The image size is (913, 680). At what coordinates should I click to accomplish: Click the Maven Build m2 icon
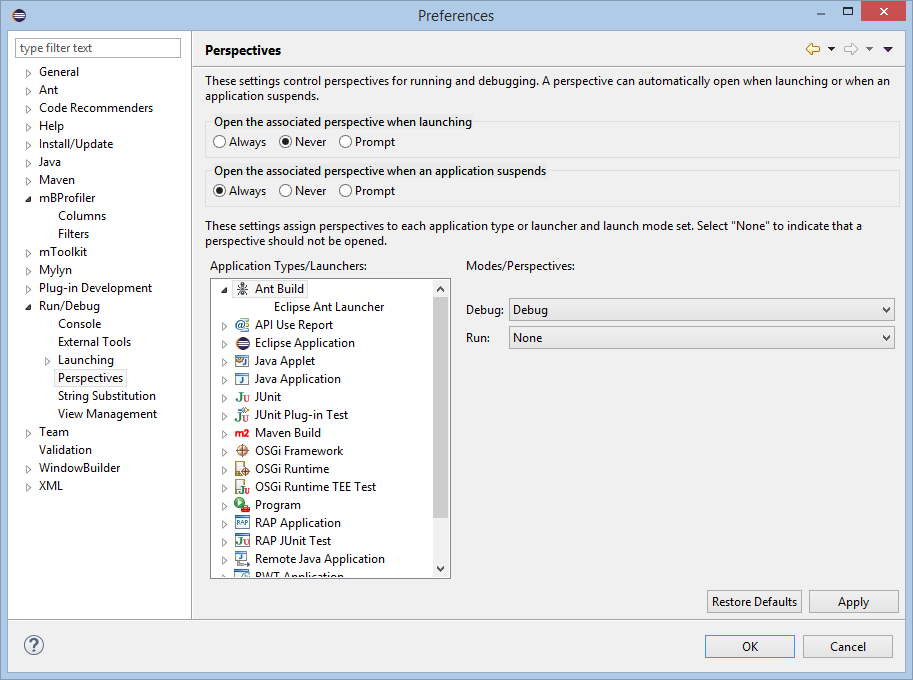click(x=242, y=433)
